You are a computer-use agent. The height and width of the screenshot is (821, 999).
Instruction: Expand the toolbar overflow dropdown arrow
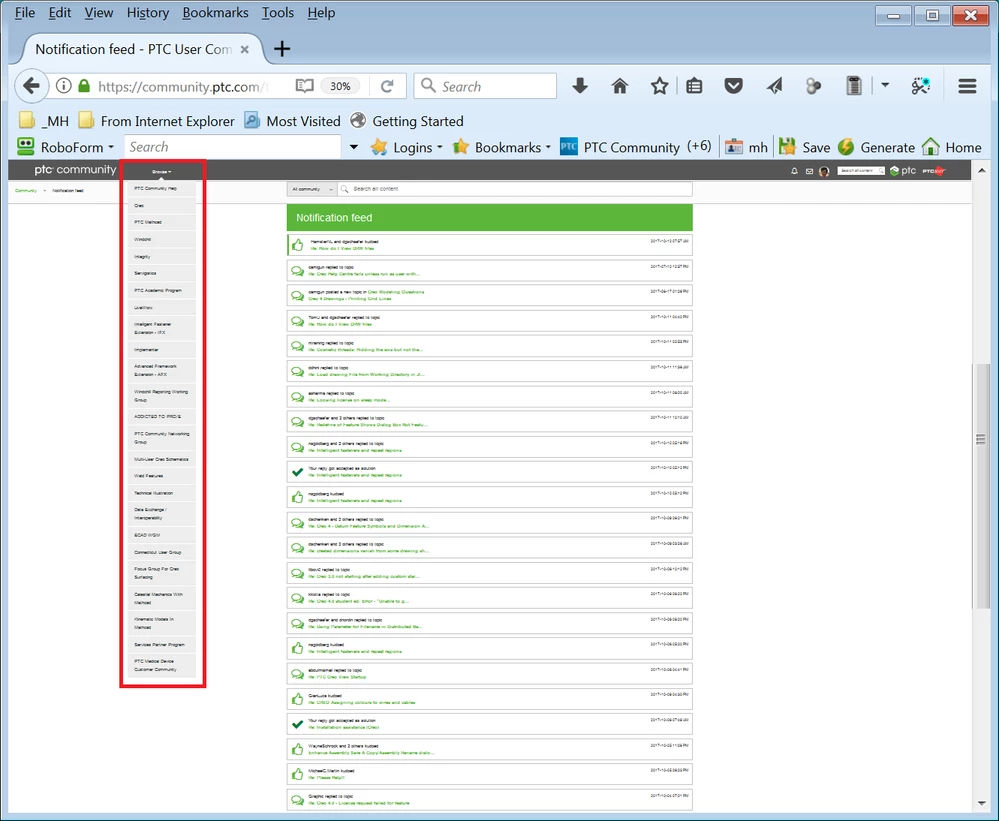pyautogui.click(x=885, y=84)
